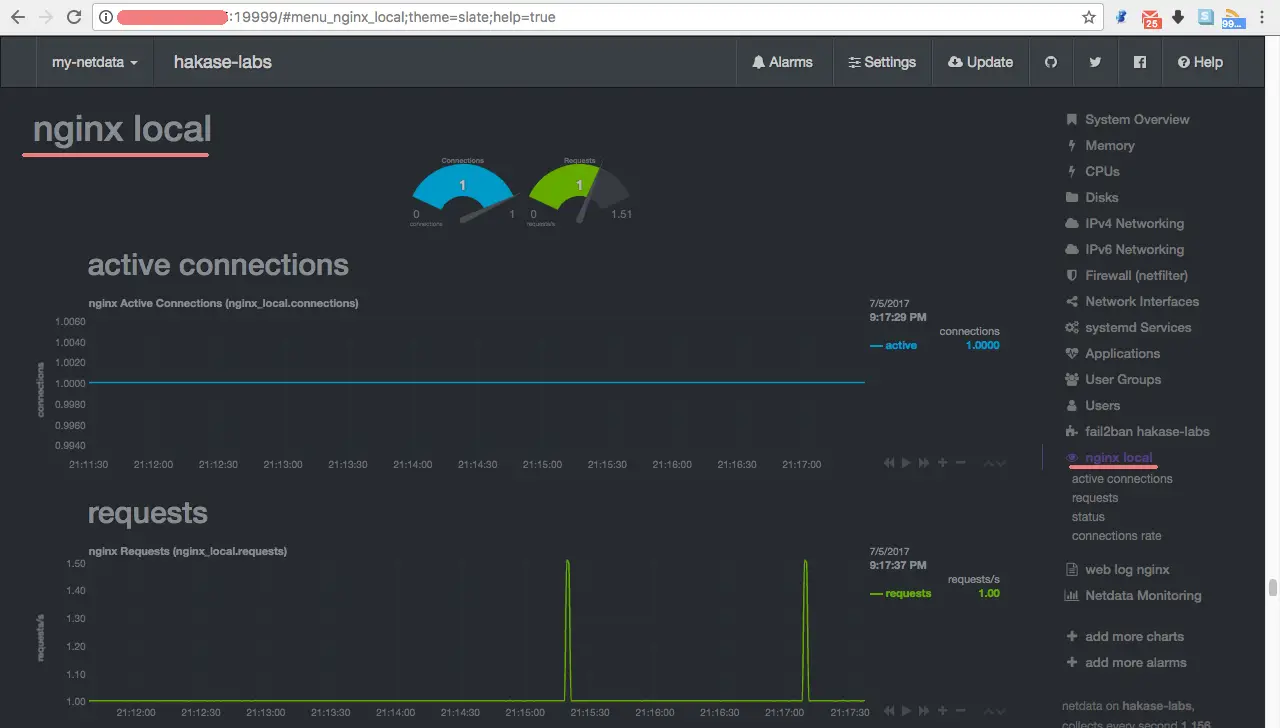Open Applications section
Viewport: 1280px width, 728px height.
click(x=1112, y=353)
